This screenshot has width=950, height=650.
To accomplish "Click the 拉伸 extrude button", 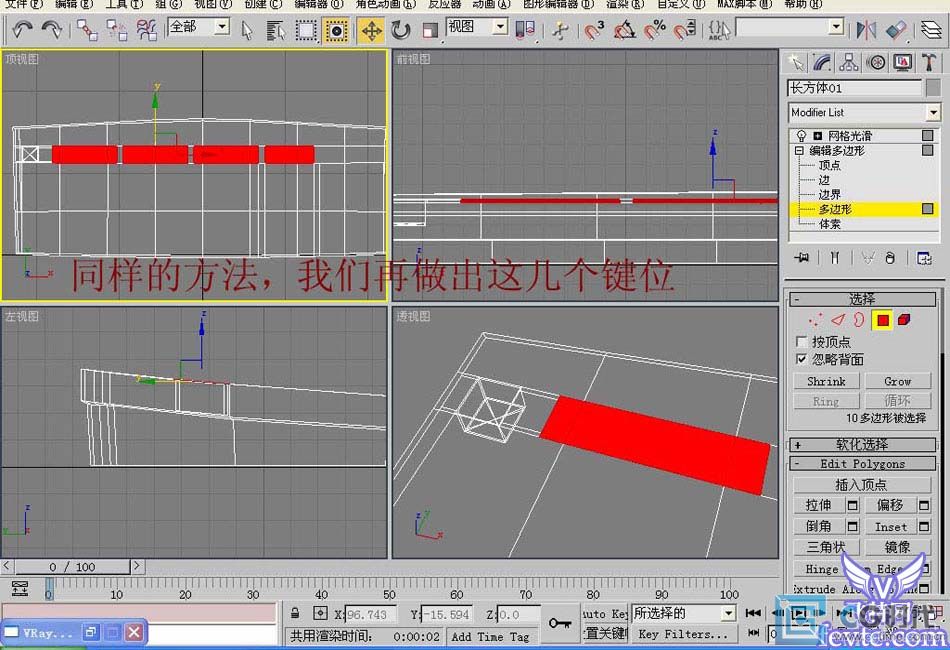I will (x=819, y=505).
